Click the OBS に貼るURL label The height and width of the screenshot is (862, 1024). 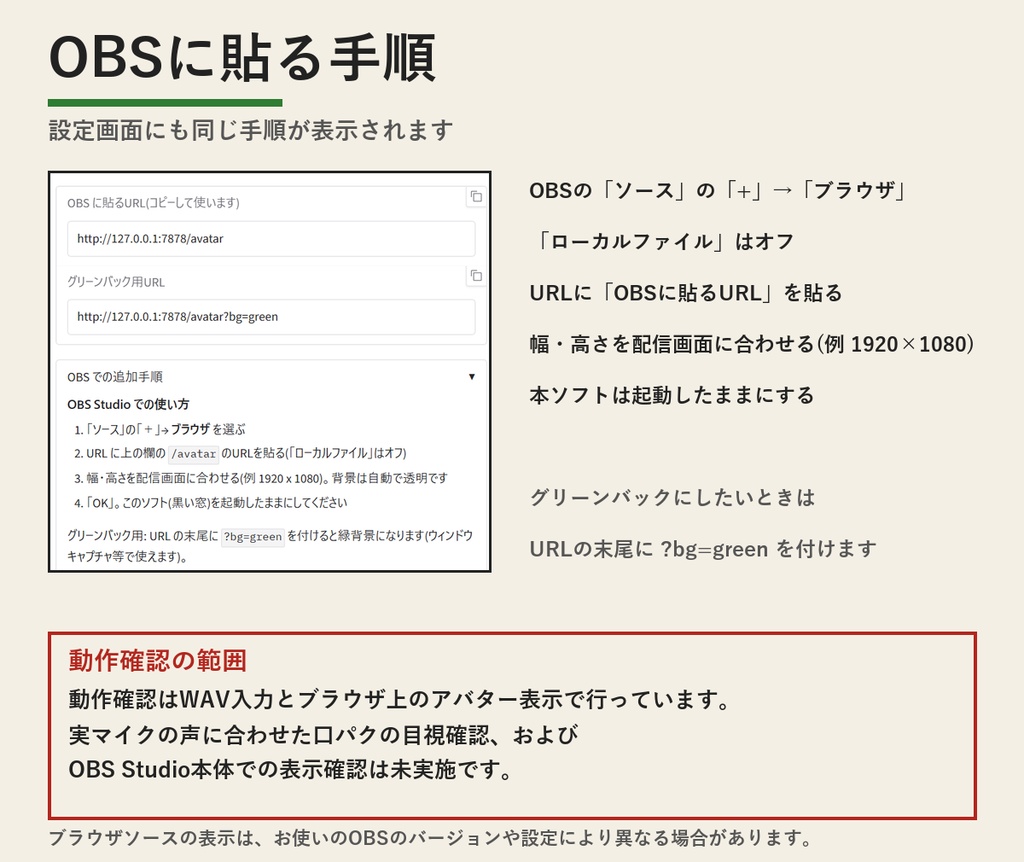153,203
